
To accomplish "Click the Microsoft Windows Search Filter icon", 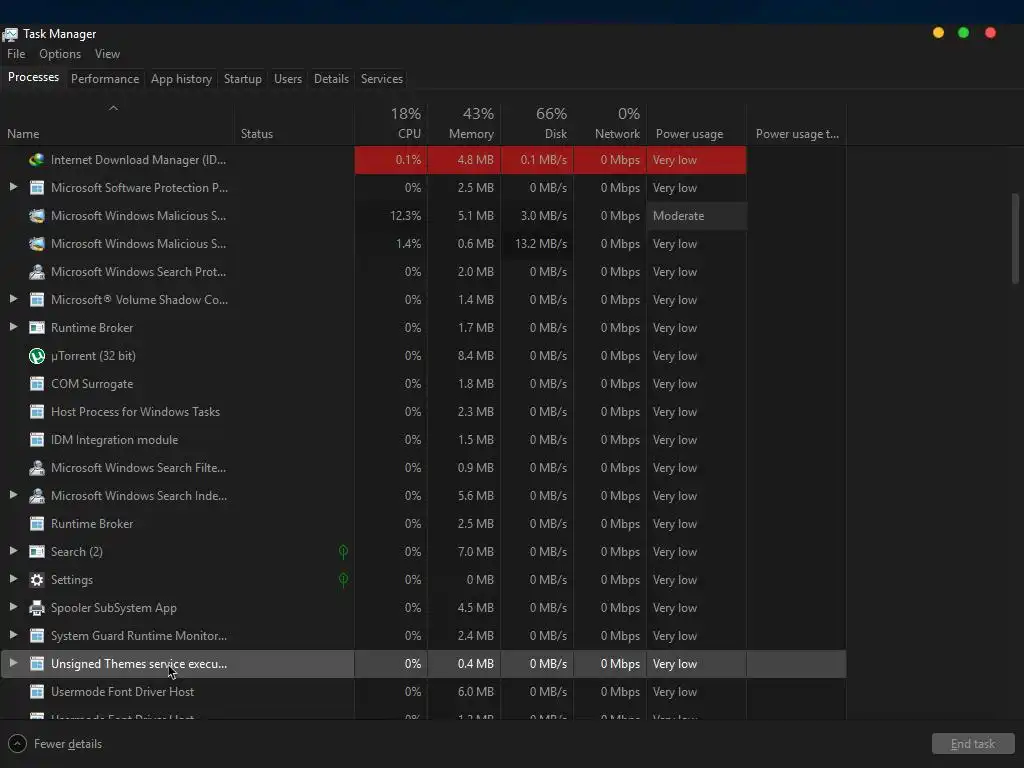I will pos(37,468).
